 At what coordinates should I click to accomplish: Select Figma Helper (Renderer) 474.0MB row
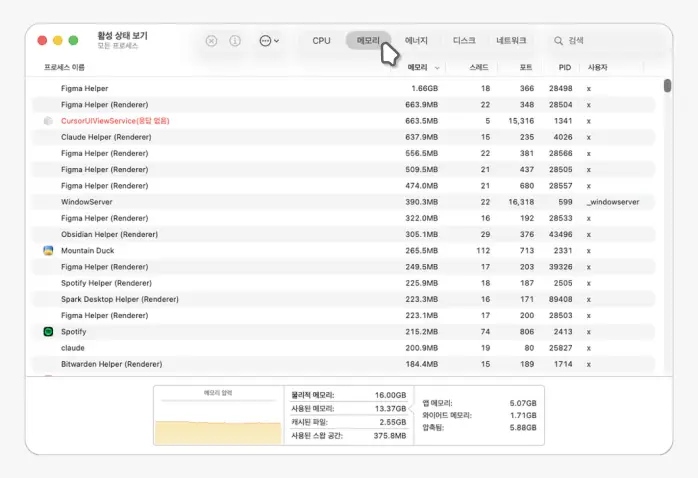click(x=343, y=186)
